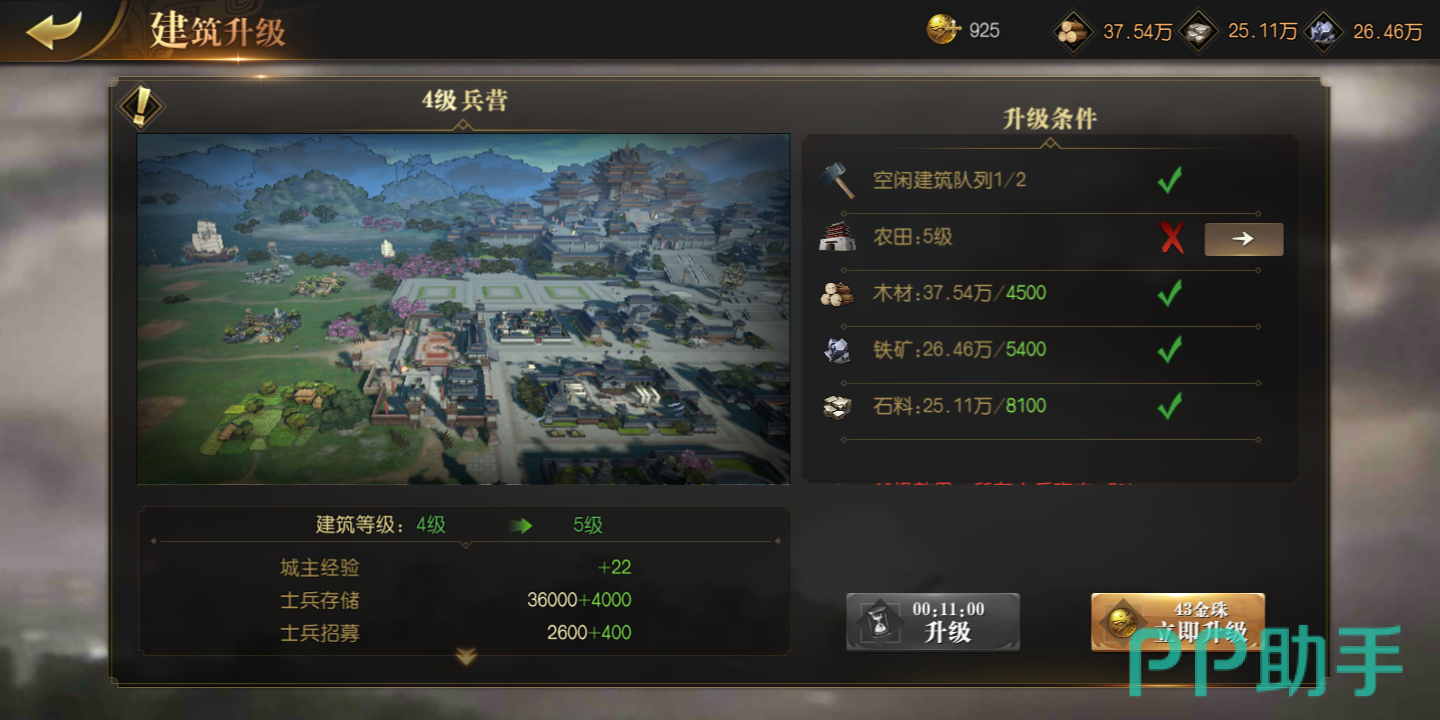Tap the gold coin currency icon
The width and height of the screenshot is (1440, 720).
[943, 30]
